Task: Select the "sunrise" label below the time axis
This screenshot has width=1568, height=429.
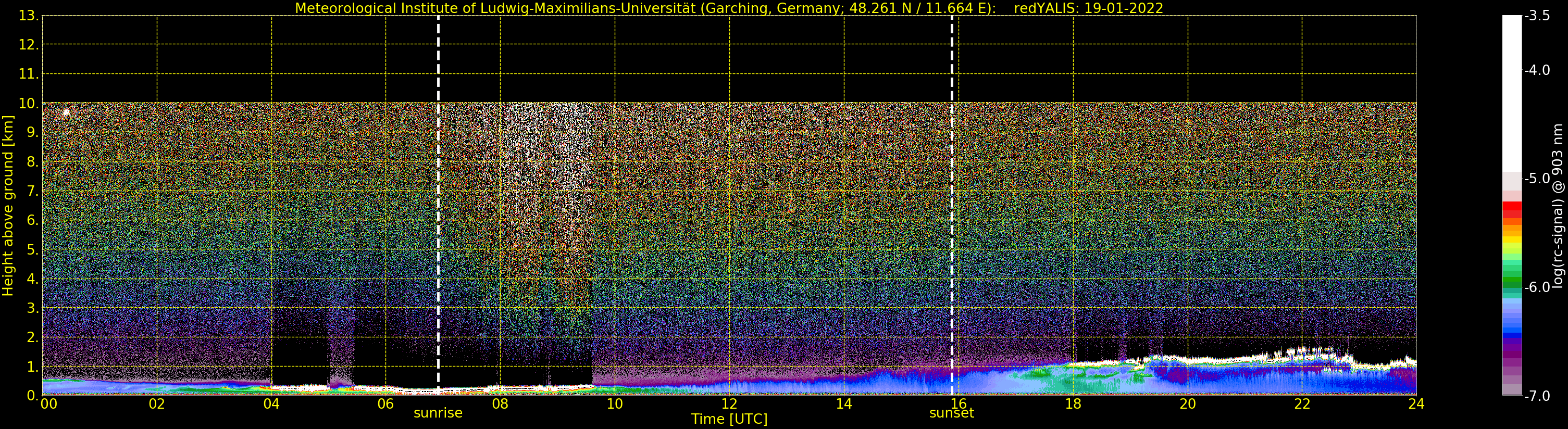Action: tap(438, 413)
